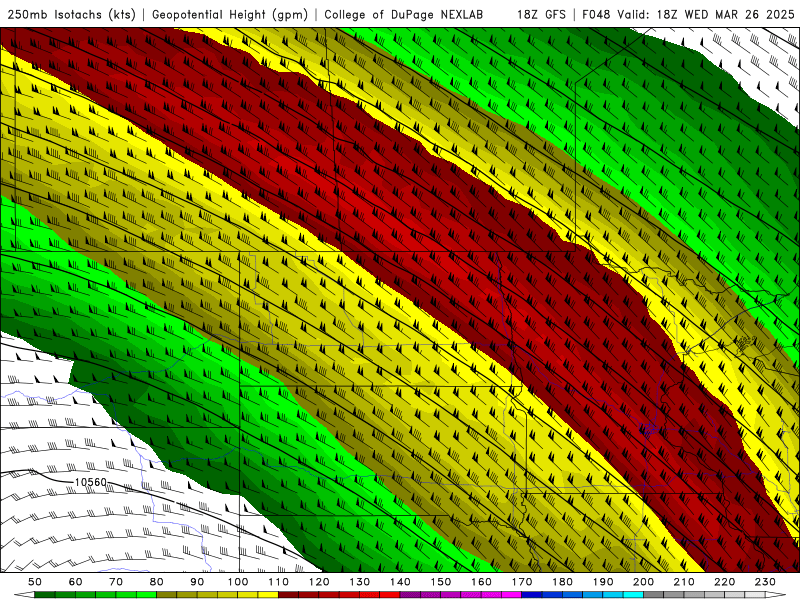
Task: Click the 10560 height contour label
Action: pos(91,482)
